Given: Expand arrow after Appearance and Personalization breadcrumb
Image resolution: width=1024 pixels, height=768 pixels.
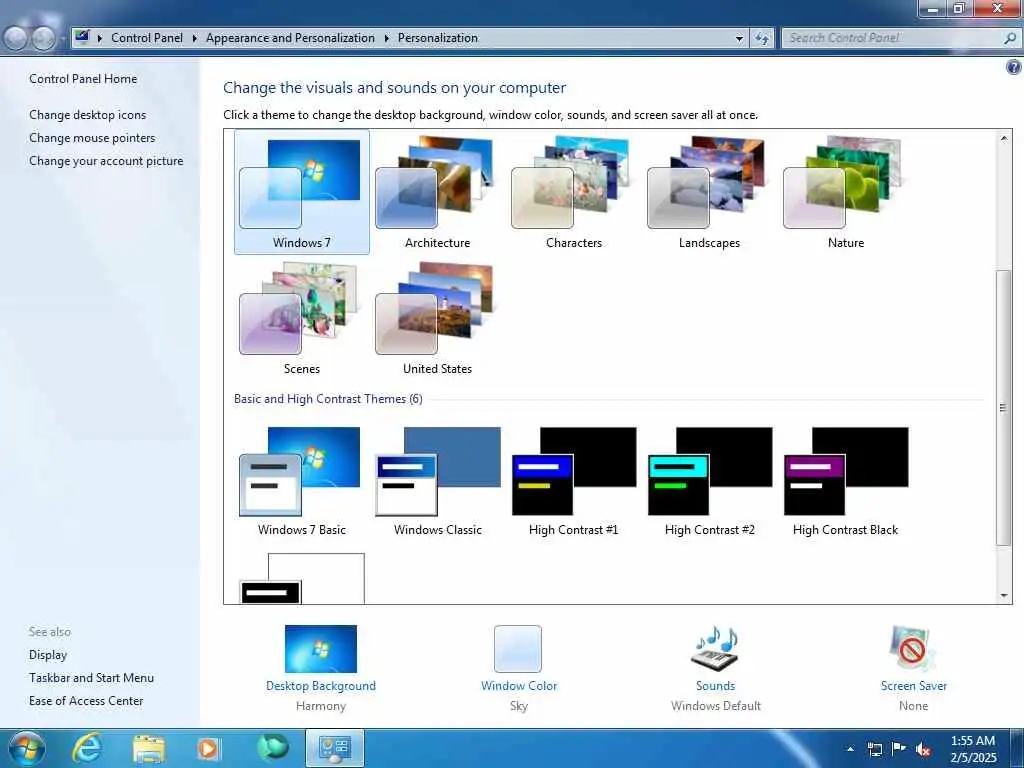Looking at the screenshot, I should coord(386,39).
